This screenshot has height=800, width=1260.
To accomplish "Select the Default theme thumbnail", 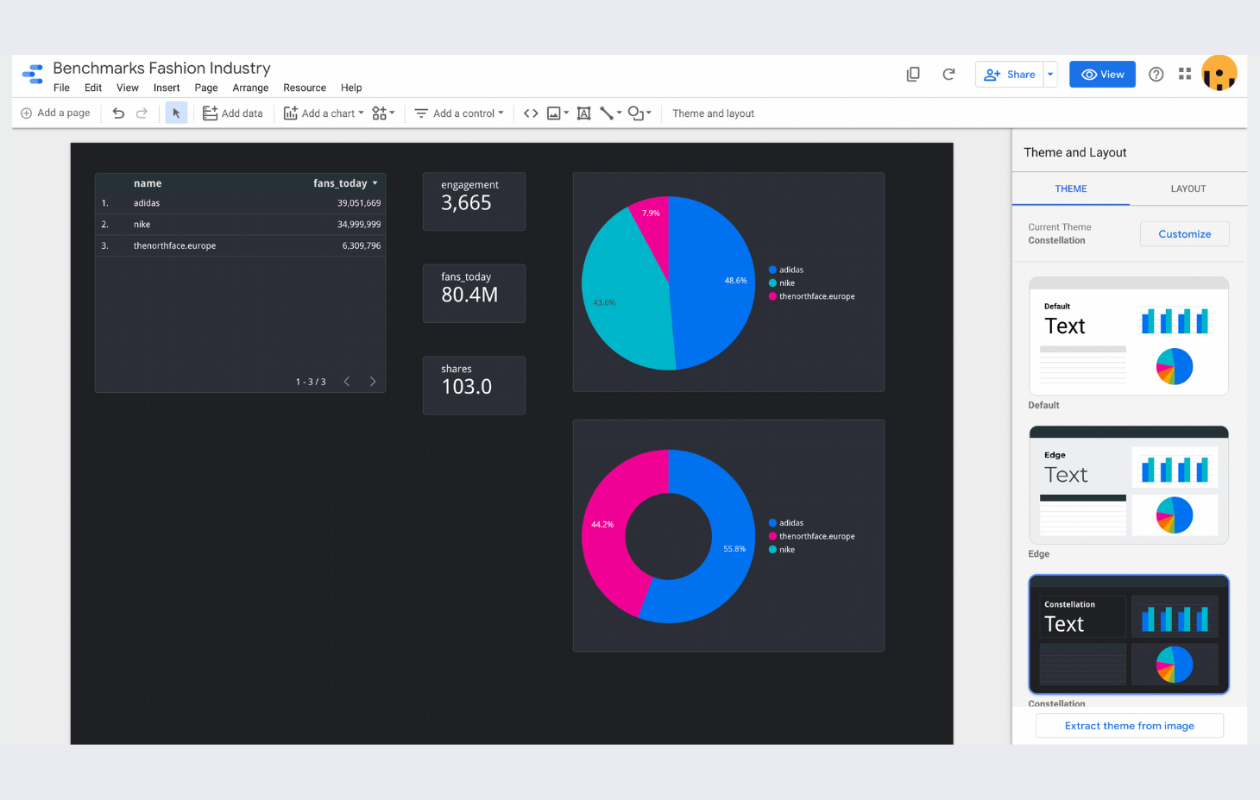I will 1129,336.
